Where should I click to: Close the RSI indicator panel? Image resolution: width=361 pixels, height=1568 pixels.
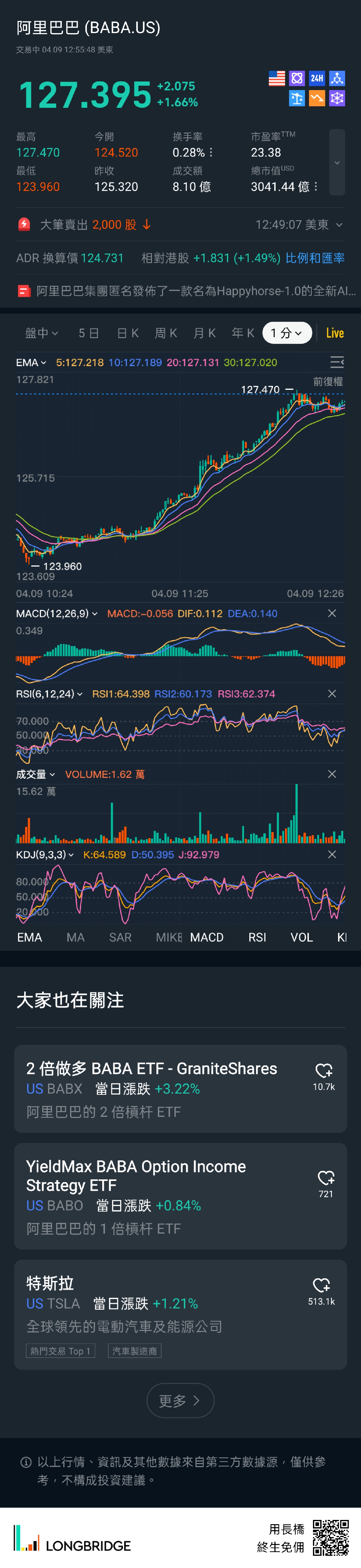pyautogui.click(x=332, y=694)
